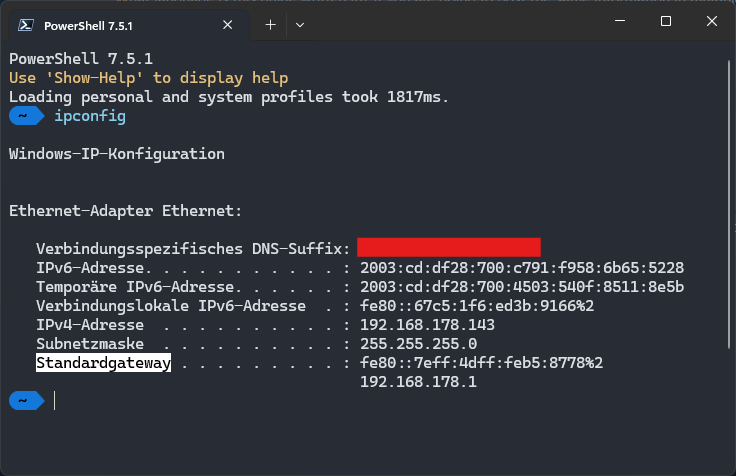The height and width of the screenshot is (476, 736).
Task: Click the Windows-IP-Konfiguration line
Action: tap(116, 154)
